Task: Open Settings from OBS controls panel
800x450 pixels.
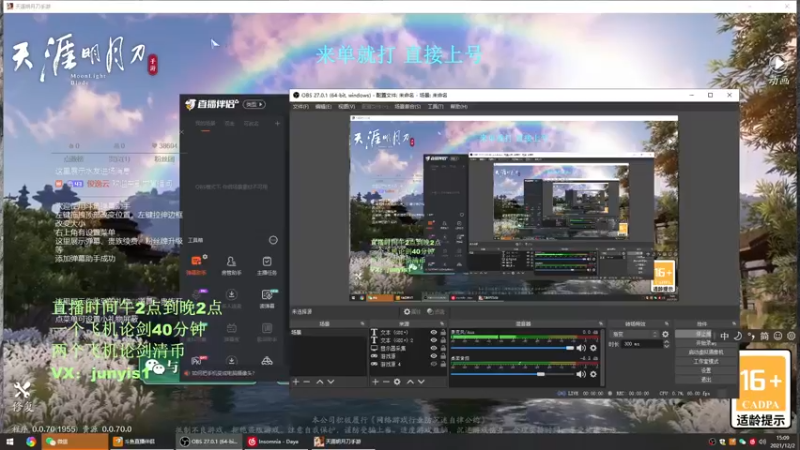Action: 706,370
